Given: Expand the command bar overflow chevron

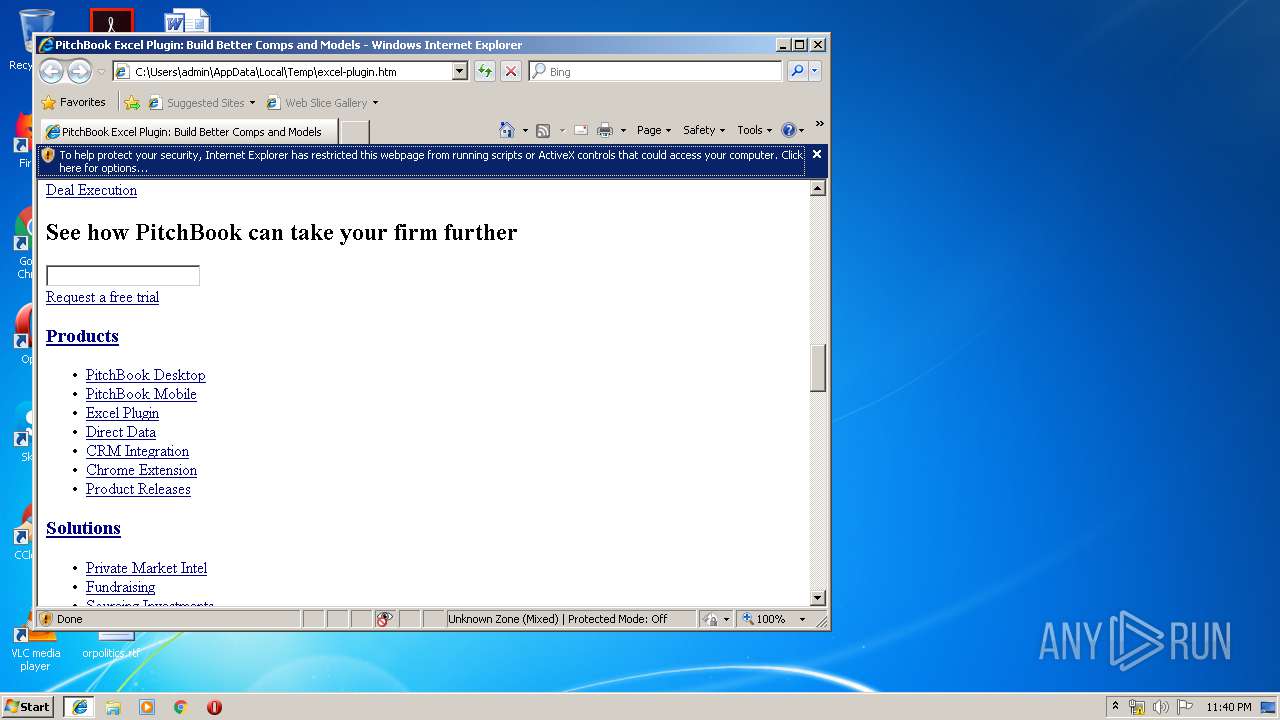Looking at the screenshot, I should click(819, 124).
